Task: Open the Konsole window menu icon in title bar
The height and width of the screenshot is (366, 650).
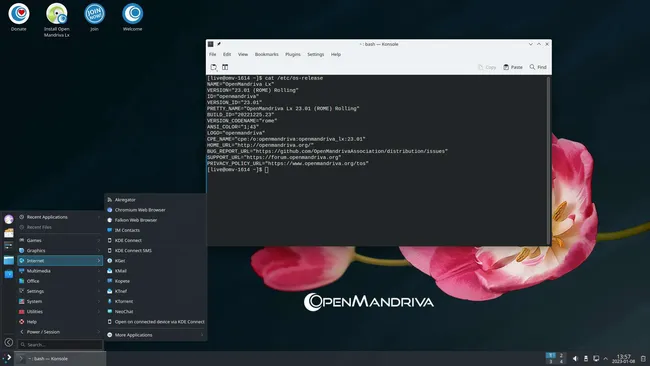Action: (x=211, y=44)
